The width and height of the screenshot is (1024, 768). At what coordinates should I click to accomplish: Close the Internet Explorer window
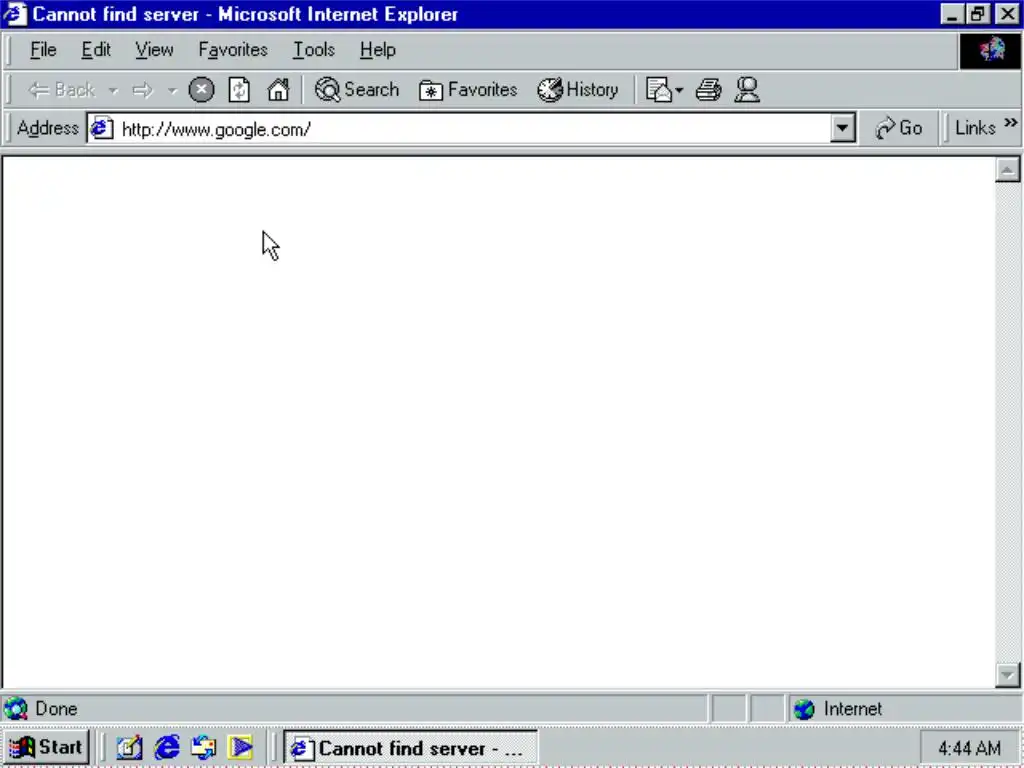coord(1007,14)
